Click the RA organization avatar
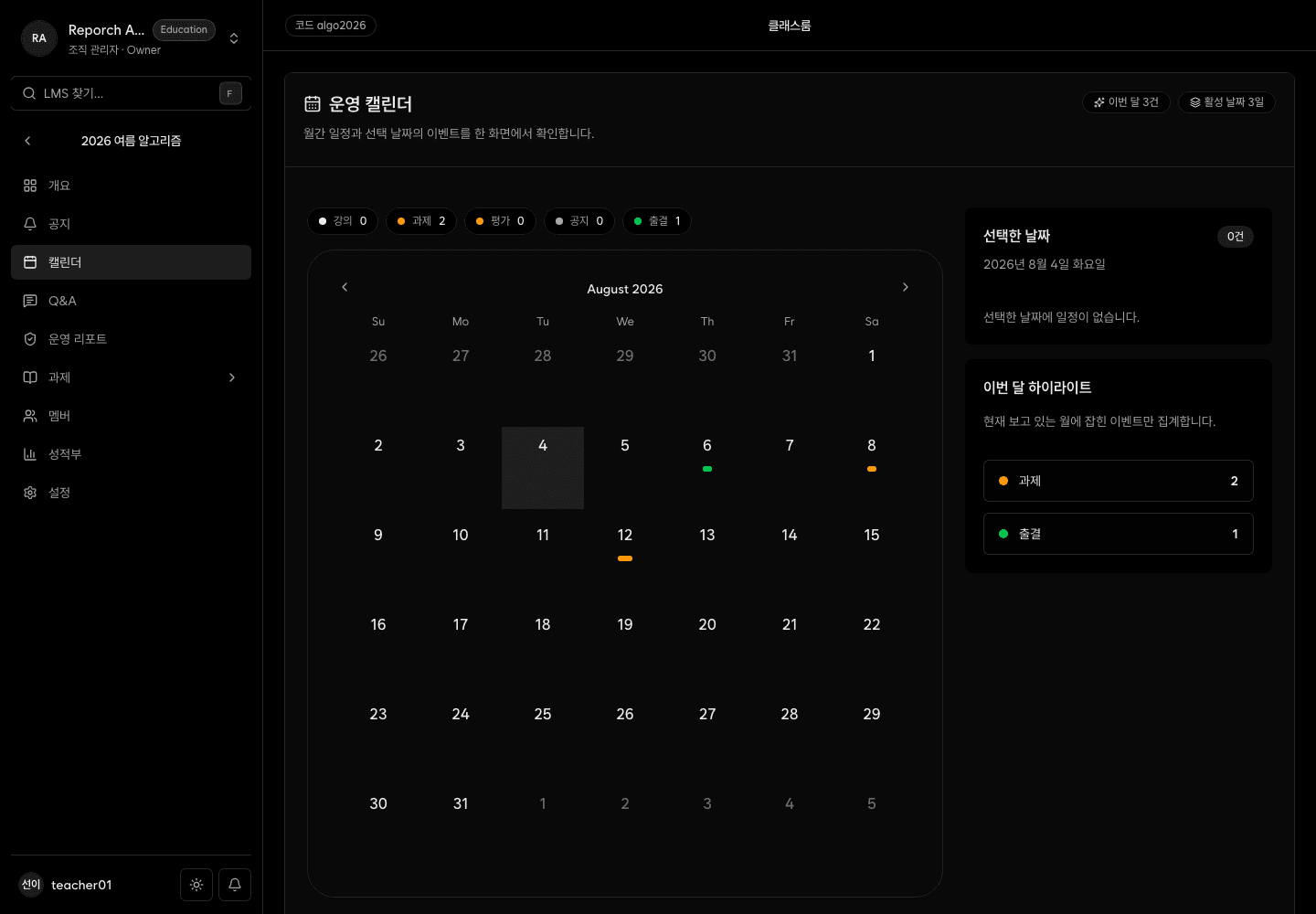 (39, 38)
